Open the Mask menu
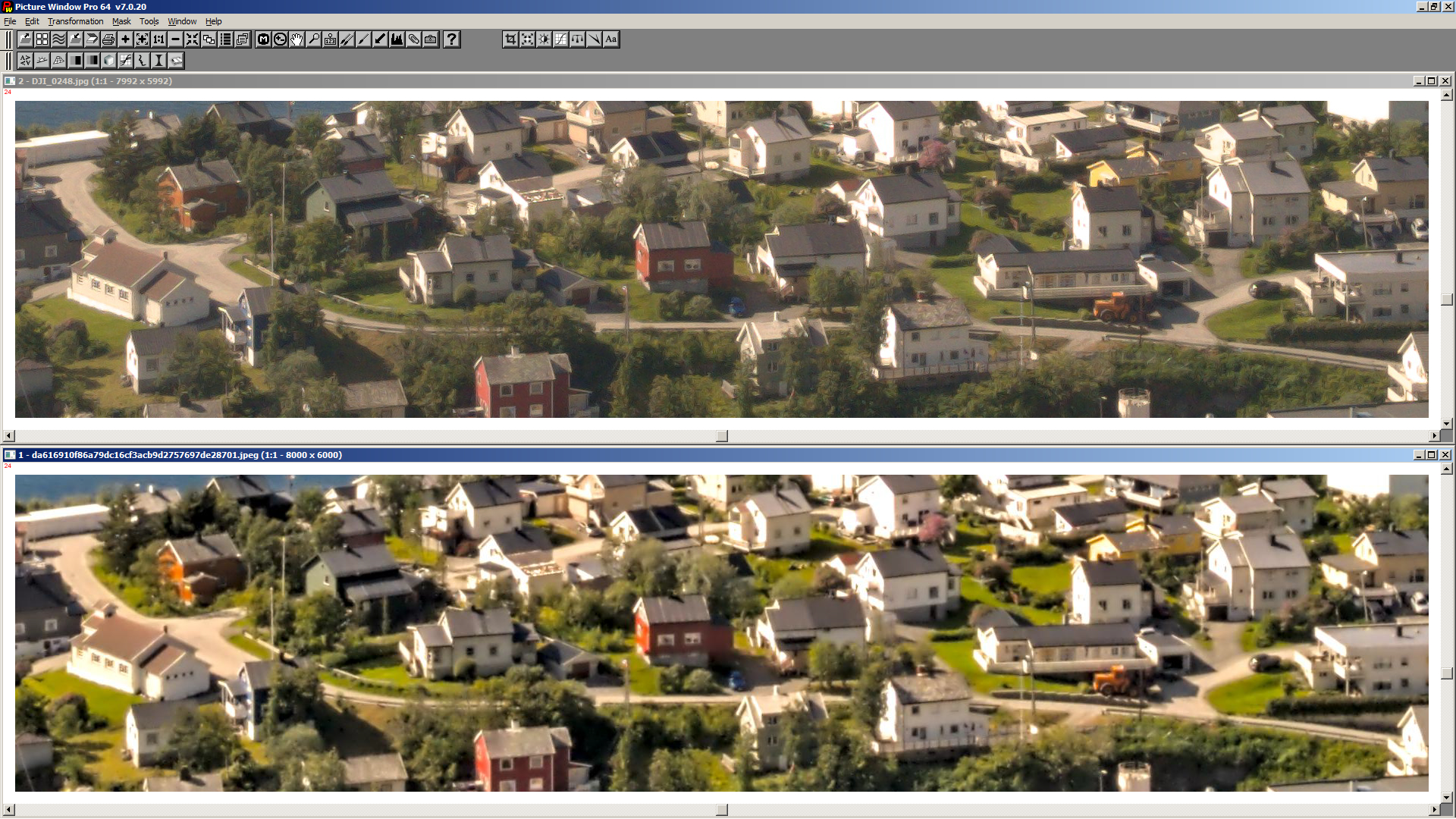This screenshot has height=819, width=1456. pyautogui.click(x=121, y=21)
